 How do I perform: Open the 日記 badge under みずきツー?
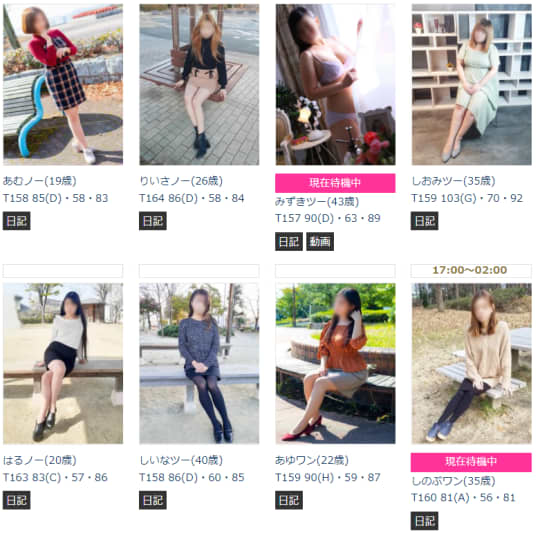pos(289,242)
